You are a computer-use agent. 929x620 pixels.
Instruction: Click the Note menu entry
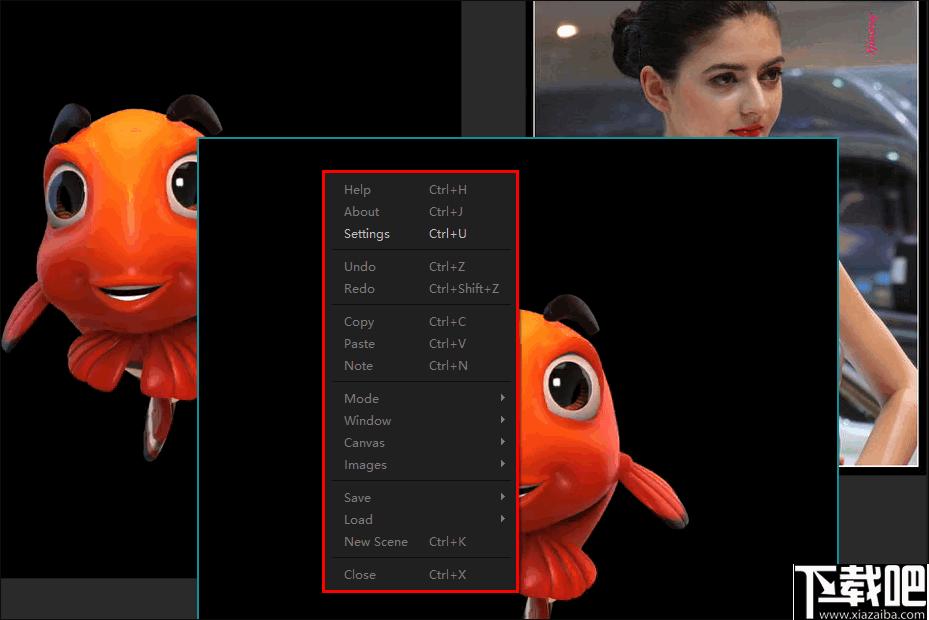pyautogui.click(x=421, y=366)
